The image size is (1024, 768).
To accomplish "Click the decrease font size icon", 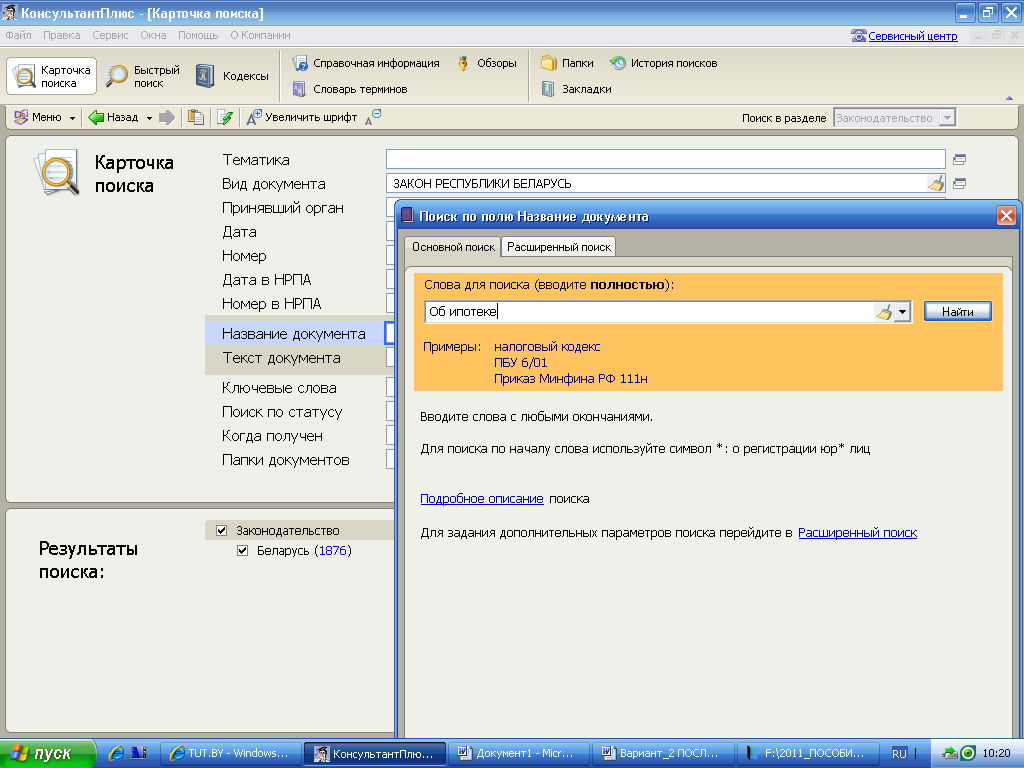I will pyautogui.click(x=373, y=118).
